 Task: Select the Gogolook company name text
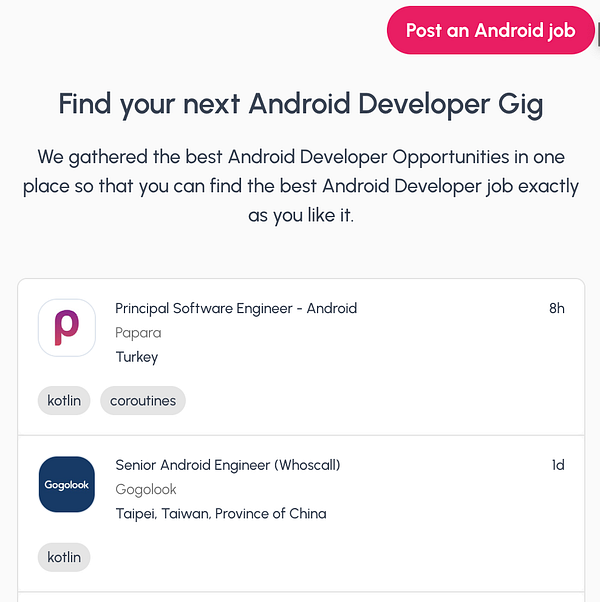point(146,489)
